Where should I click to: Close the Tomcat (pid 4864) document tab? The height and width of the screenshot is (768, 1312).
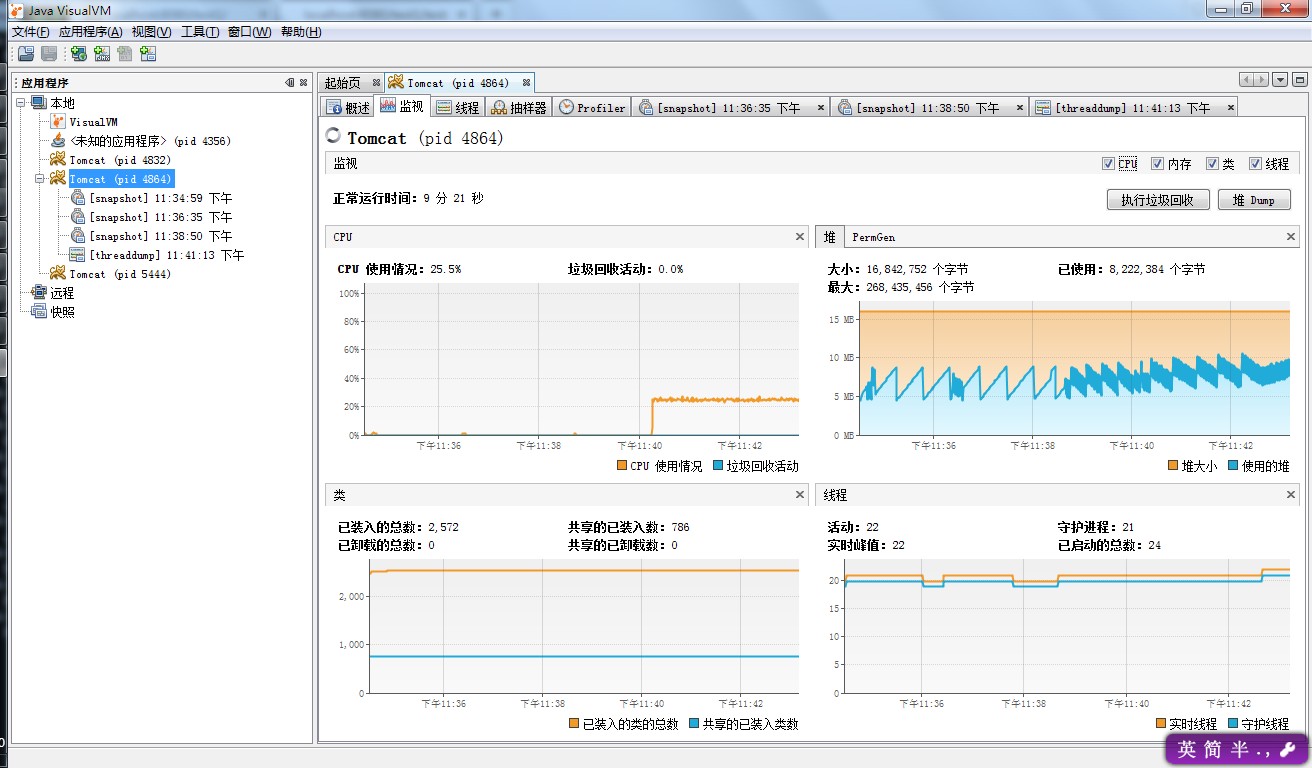click(525, 83)
